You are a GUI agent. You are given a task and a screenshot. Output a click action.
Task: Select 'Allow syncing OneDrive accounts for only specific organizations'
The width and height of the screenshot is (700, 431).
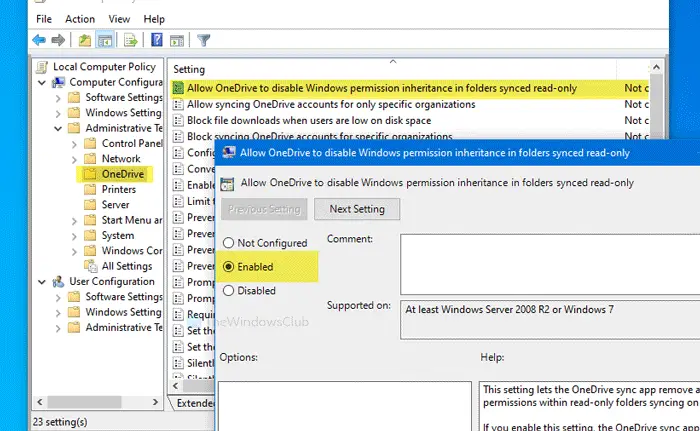point(331,105)
